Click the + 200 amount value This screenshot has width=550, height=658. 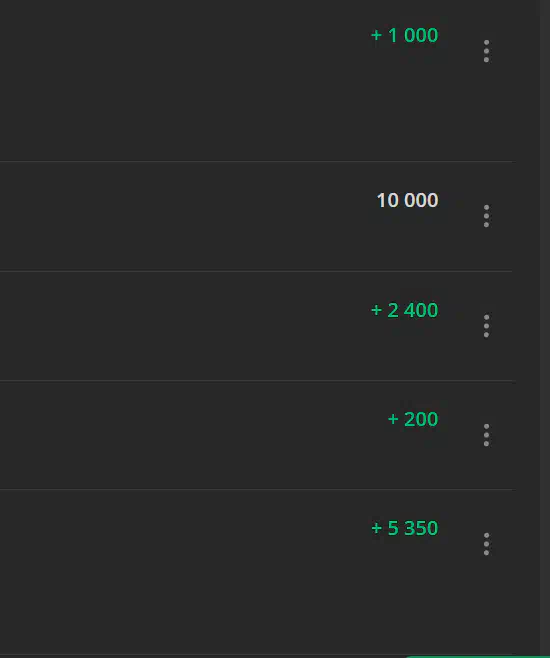coord(413,419)
